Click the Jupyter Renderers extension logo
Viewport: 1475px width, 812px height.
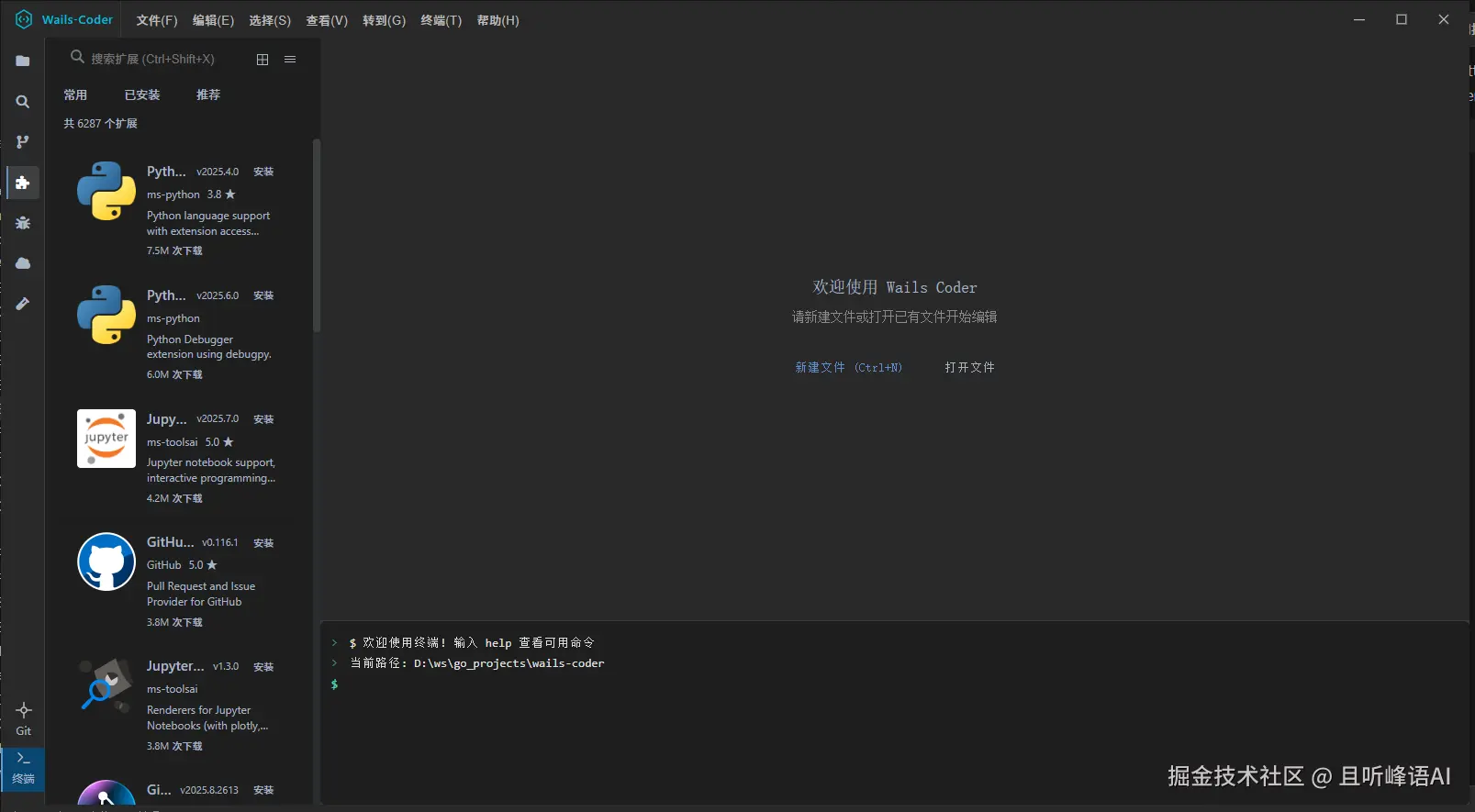(x=106, y=685)
